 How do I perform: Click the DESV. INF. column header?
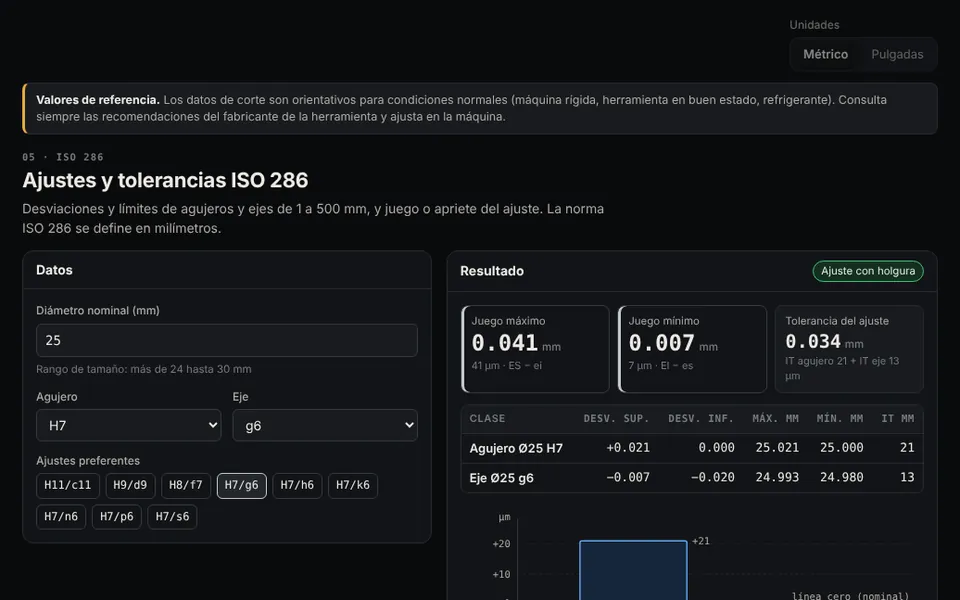(701, 419)
